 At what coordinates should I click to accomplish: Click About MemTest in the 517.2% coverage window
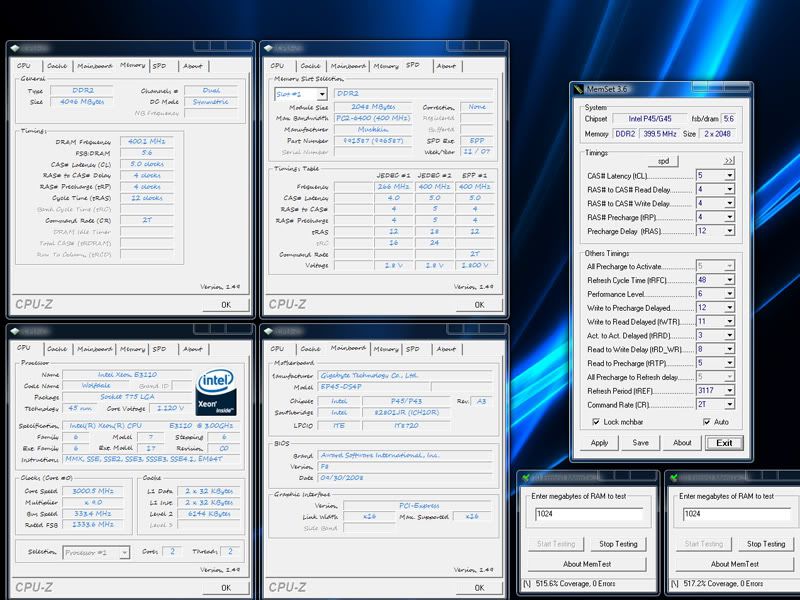(x=735, y=564)
